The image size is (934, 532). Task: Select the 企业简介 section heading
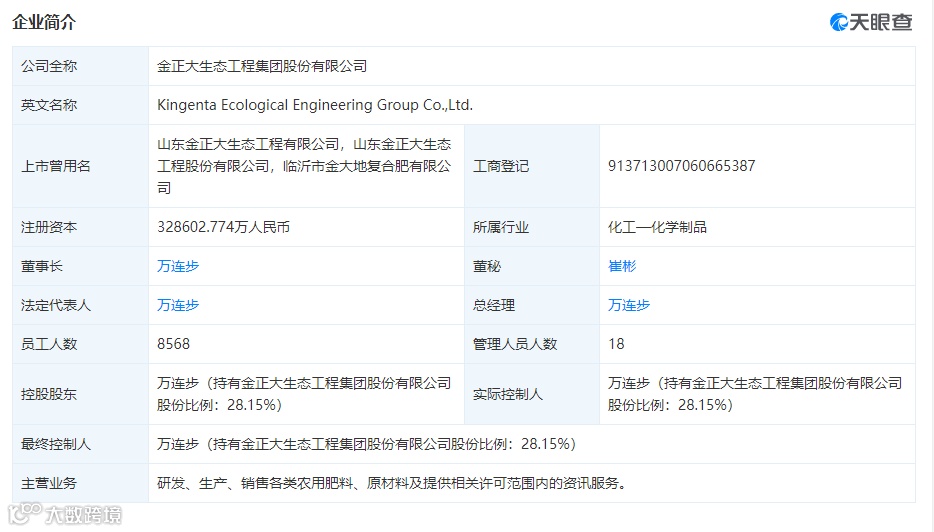[44, 22]
